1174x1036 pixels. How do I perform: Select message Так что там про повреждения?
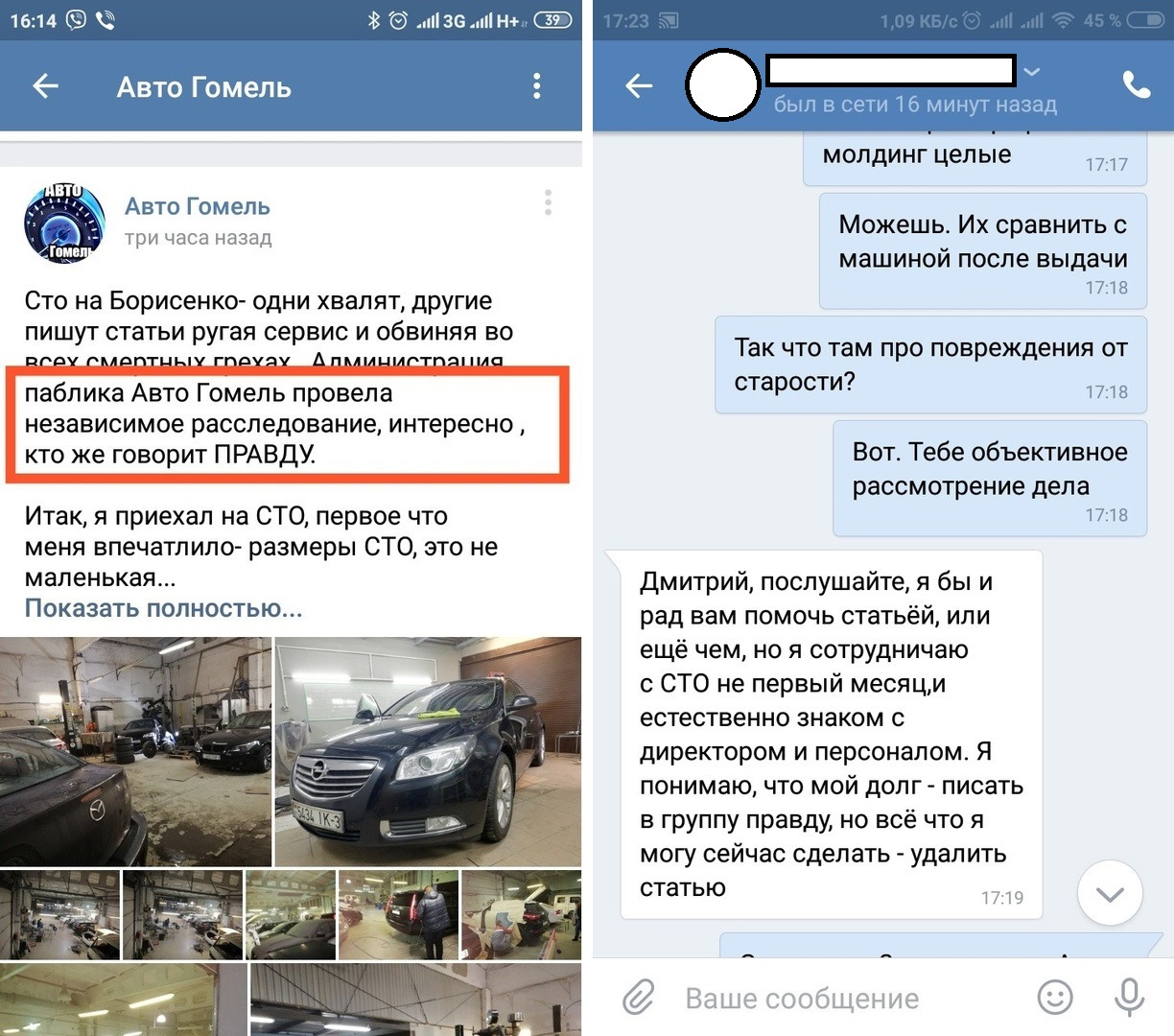930,365
